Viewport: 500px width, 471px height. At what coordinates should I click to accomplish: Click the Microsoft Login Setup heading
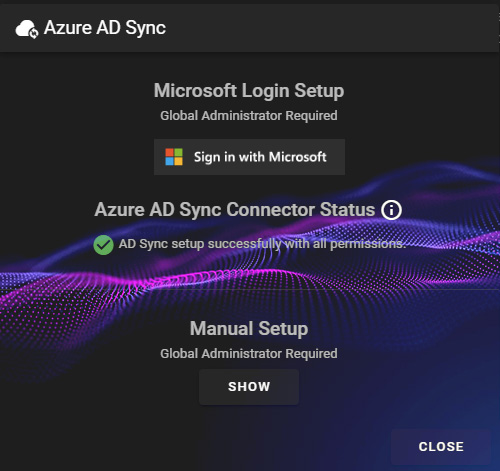tap(249, 91)
